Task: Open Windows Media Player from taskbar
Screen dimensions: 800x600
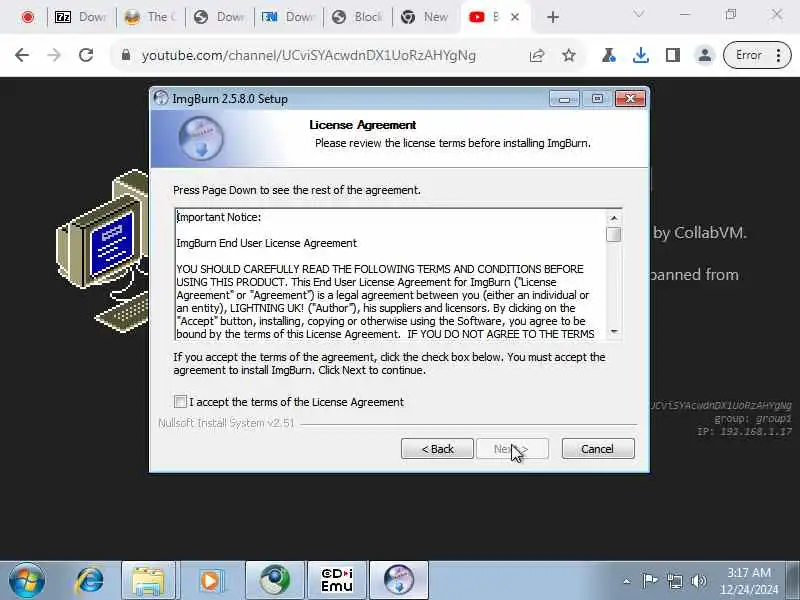Action: point(210,581)
